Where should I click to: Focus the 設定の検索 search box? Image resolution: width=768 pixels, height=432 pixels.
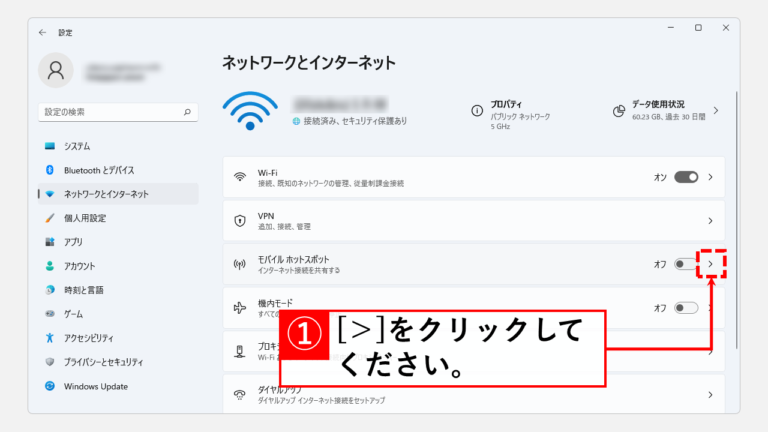[x=118, y=112]
